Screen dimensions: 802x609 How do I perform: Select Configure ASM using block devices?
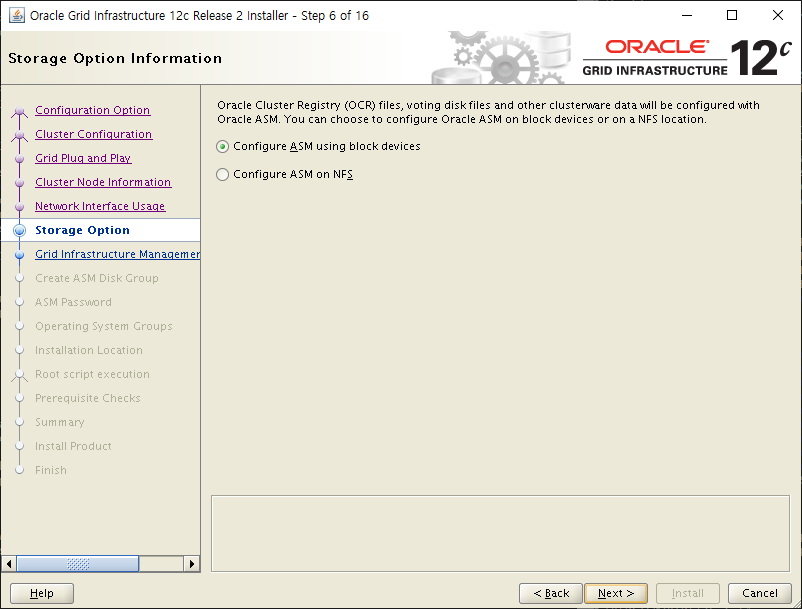click(x=318, y=146)
